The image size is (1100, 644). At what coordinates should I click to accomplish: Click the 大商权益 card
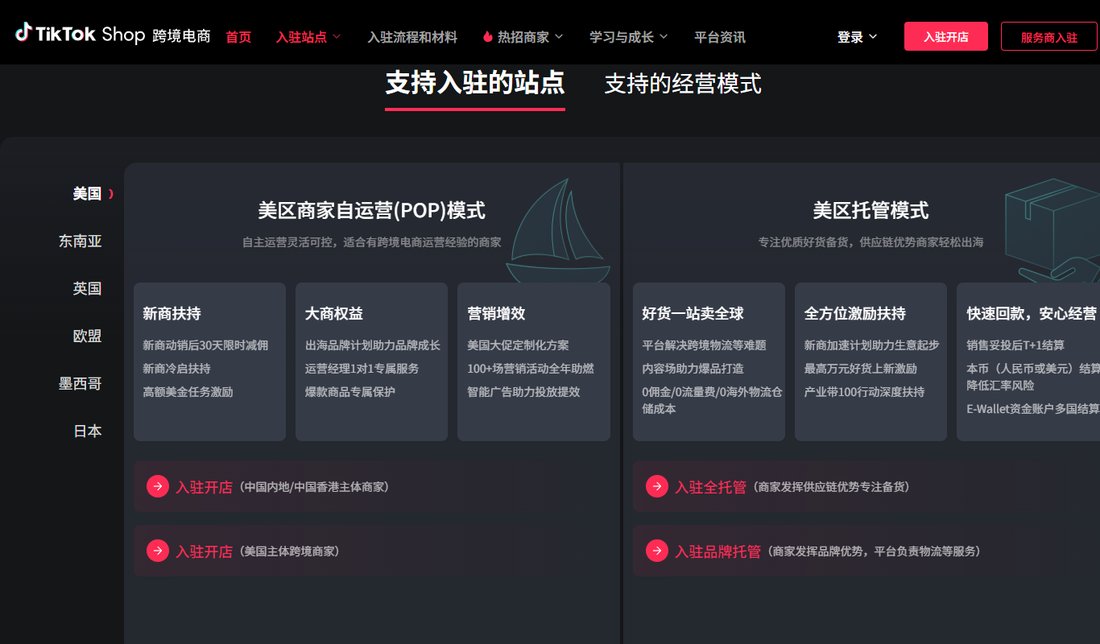[372, 361]
